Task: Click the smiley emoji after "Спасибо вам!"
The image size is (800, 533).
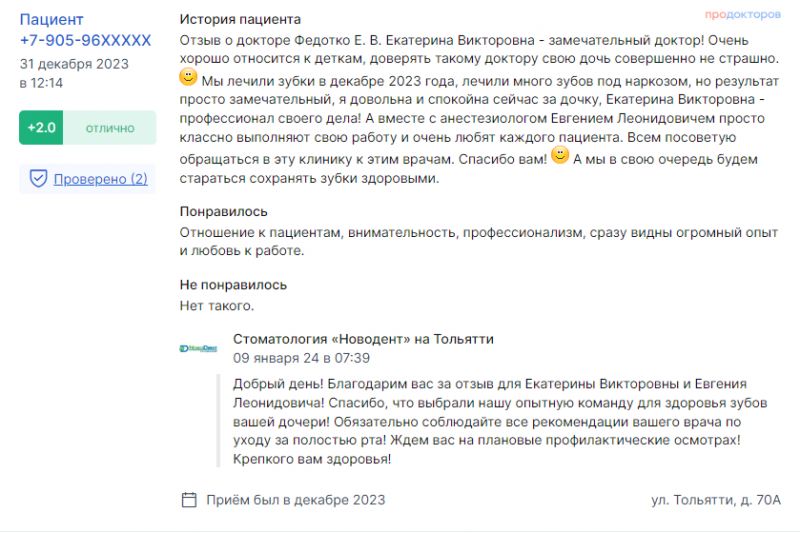Action: pyautogui.click(x=560, y=155)
